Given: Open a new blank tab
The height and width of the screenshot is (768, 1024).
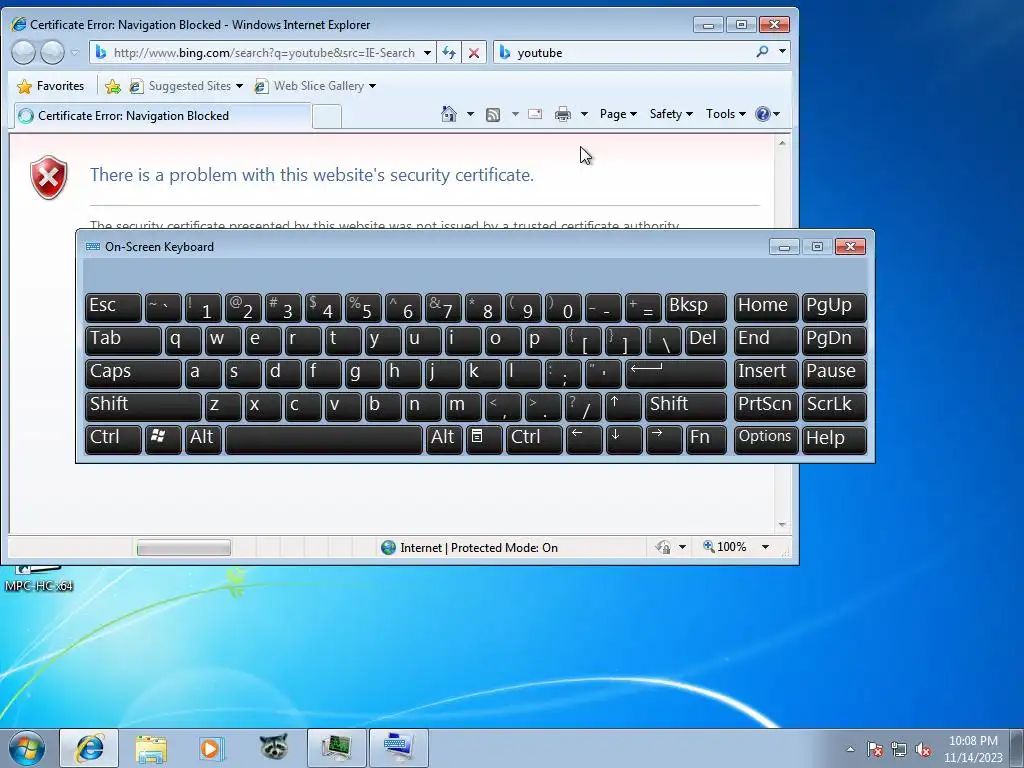Looking at the screenshot, I should tap(327, 116).
